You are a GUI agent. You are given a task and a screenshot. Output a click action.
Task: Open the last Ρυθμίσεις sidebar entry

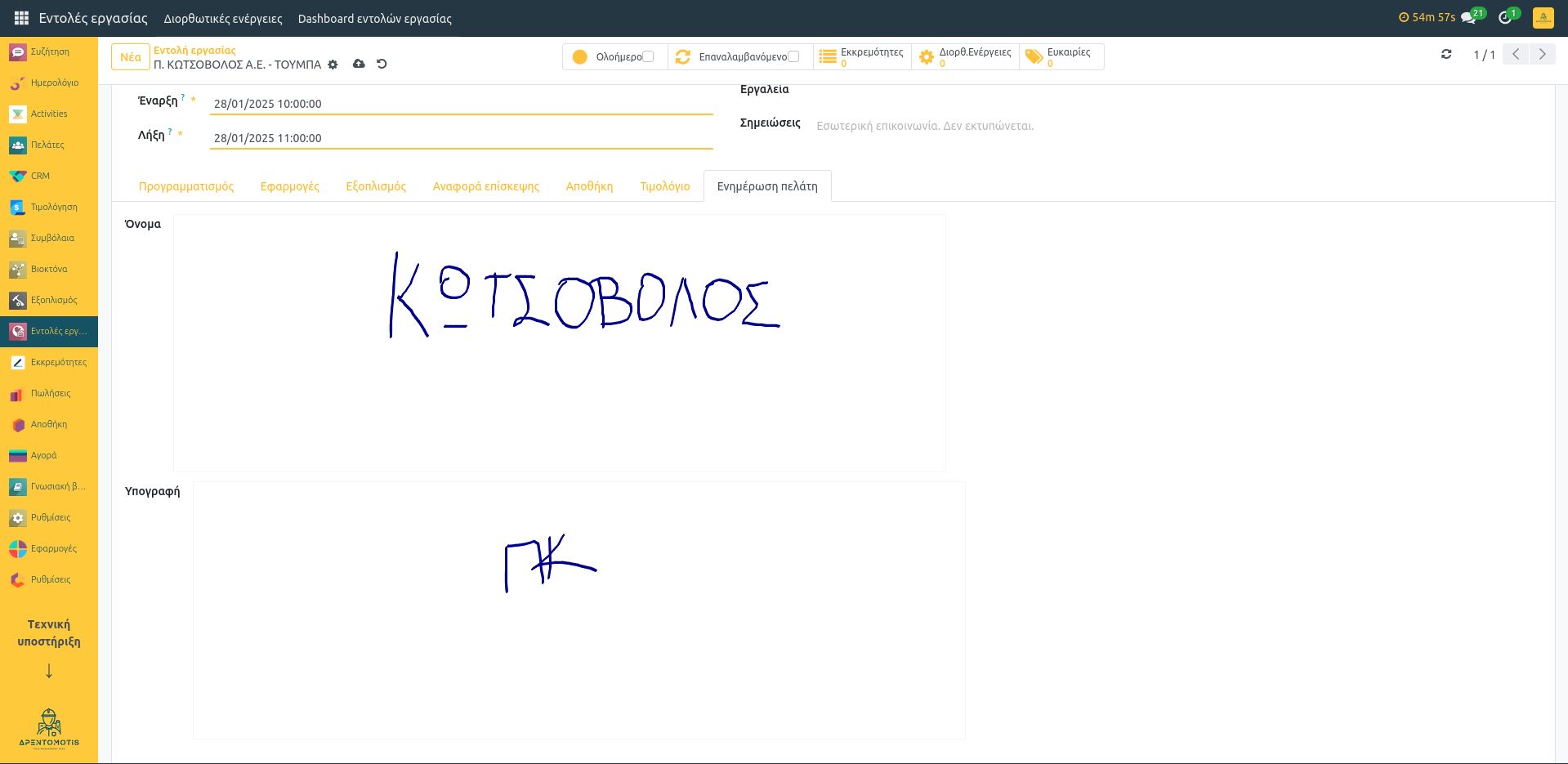click(49, 579)
